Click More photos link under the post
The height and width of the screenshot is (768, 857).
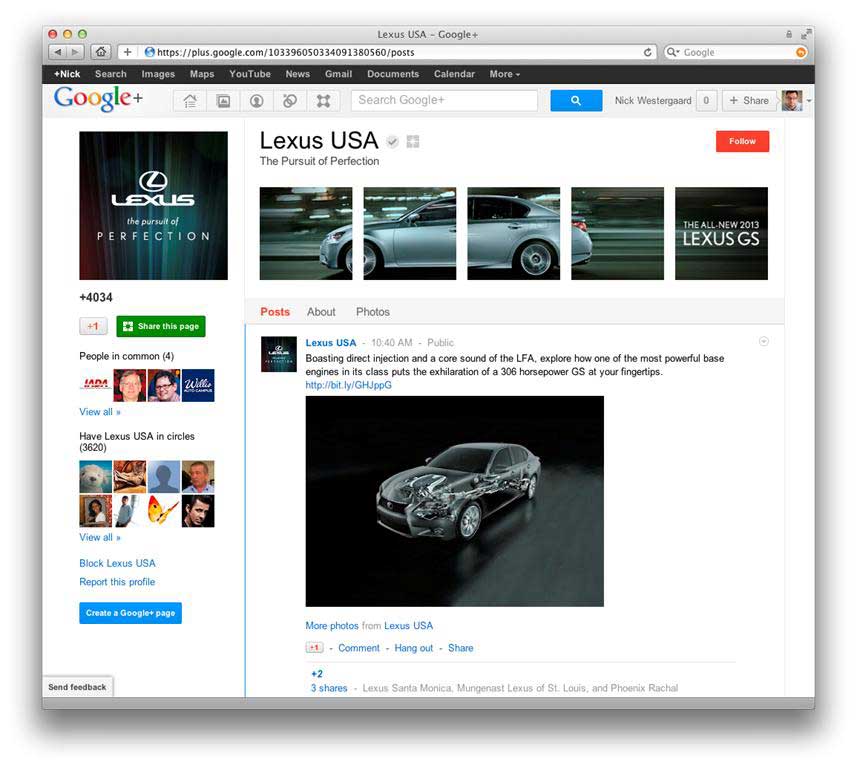click(x=332, y=625)
